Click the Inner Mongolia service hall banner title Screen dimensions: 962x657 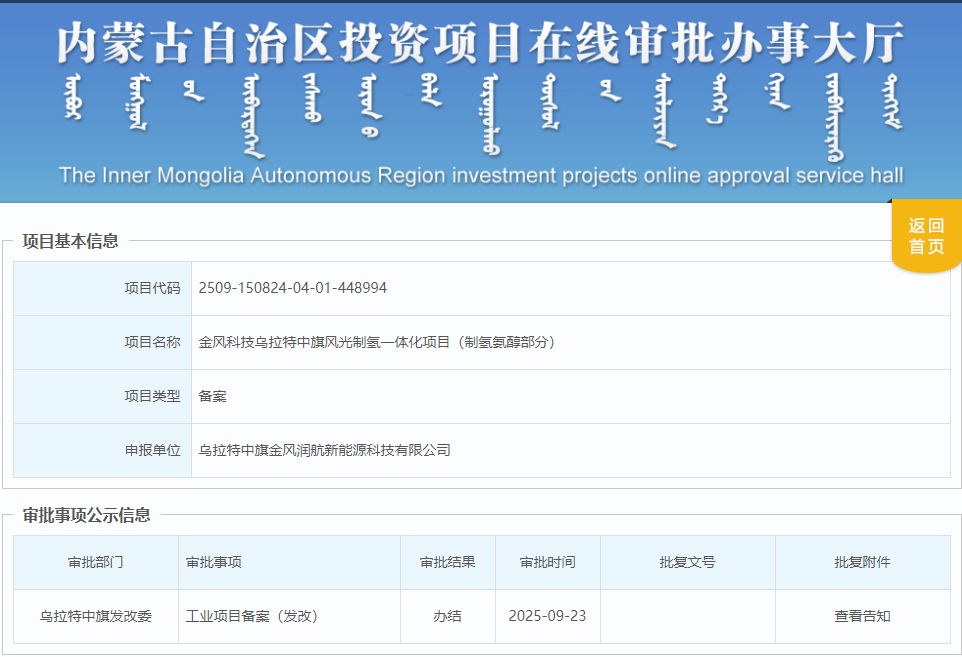coord(481,43)
